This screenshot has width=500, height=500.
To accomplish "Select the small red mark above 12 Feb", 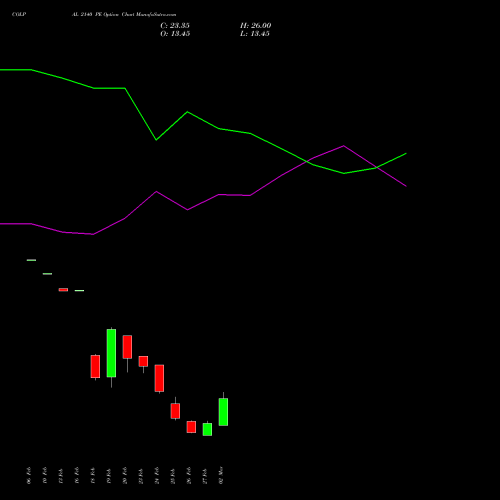I will 63,290.
